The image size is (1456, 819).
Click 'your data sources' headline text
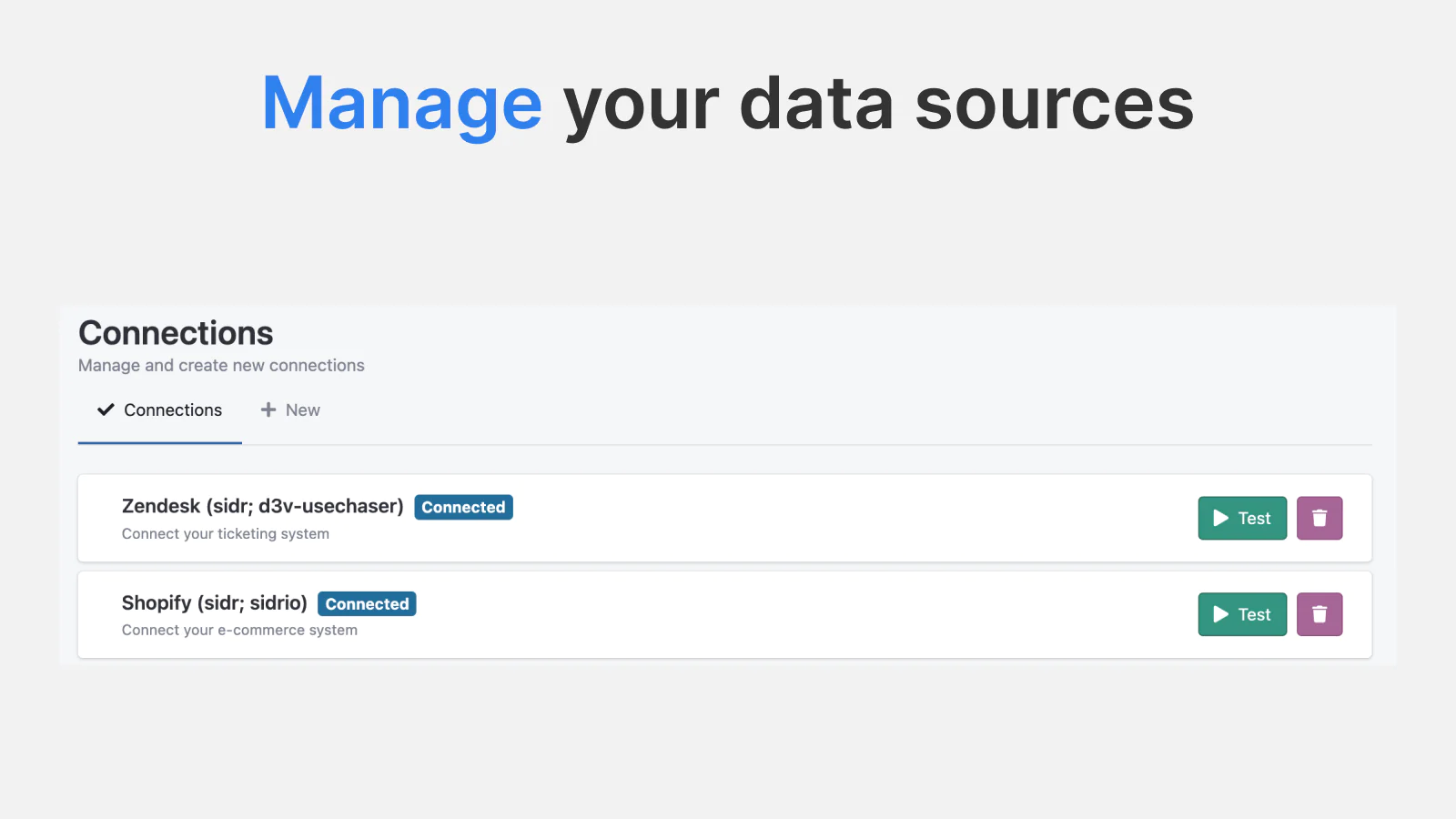click(x=878, y=106)
